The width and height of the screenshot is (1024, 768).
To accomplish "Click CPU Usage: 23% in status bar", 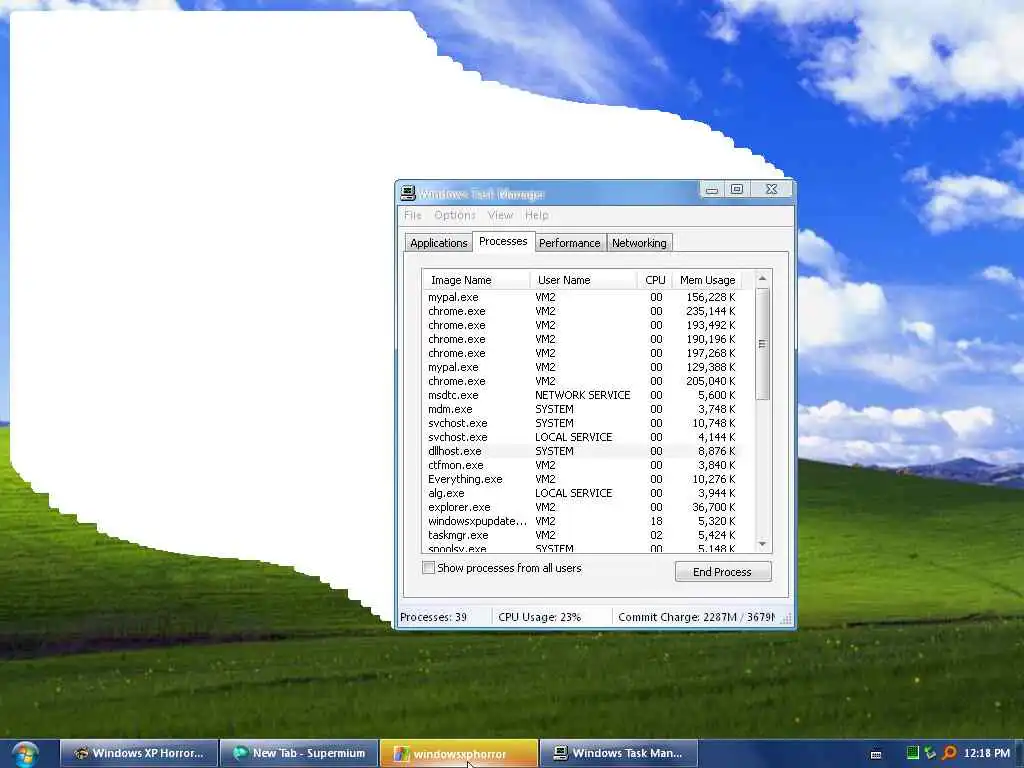I will click(539, 616).
